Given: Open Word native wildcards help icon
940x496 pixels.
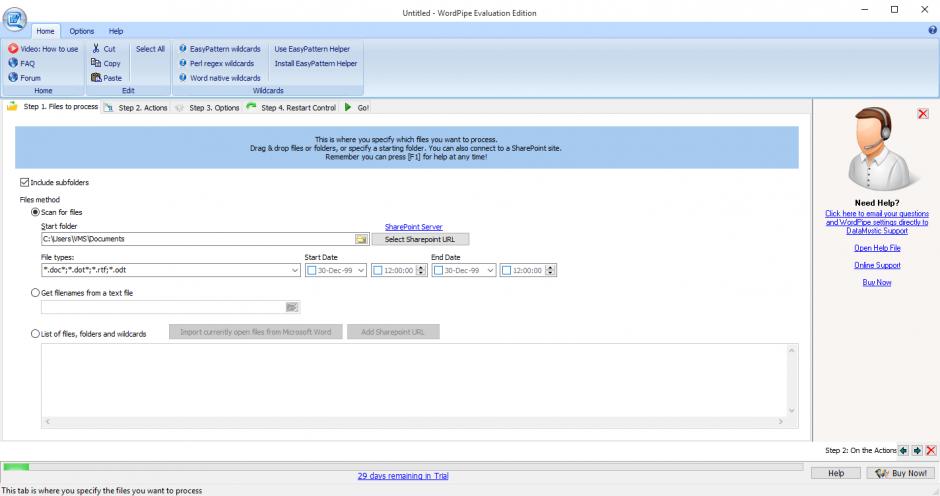Looking at the screenshot, I should pos(183,77).
